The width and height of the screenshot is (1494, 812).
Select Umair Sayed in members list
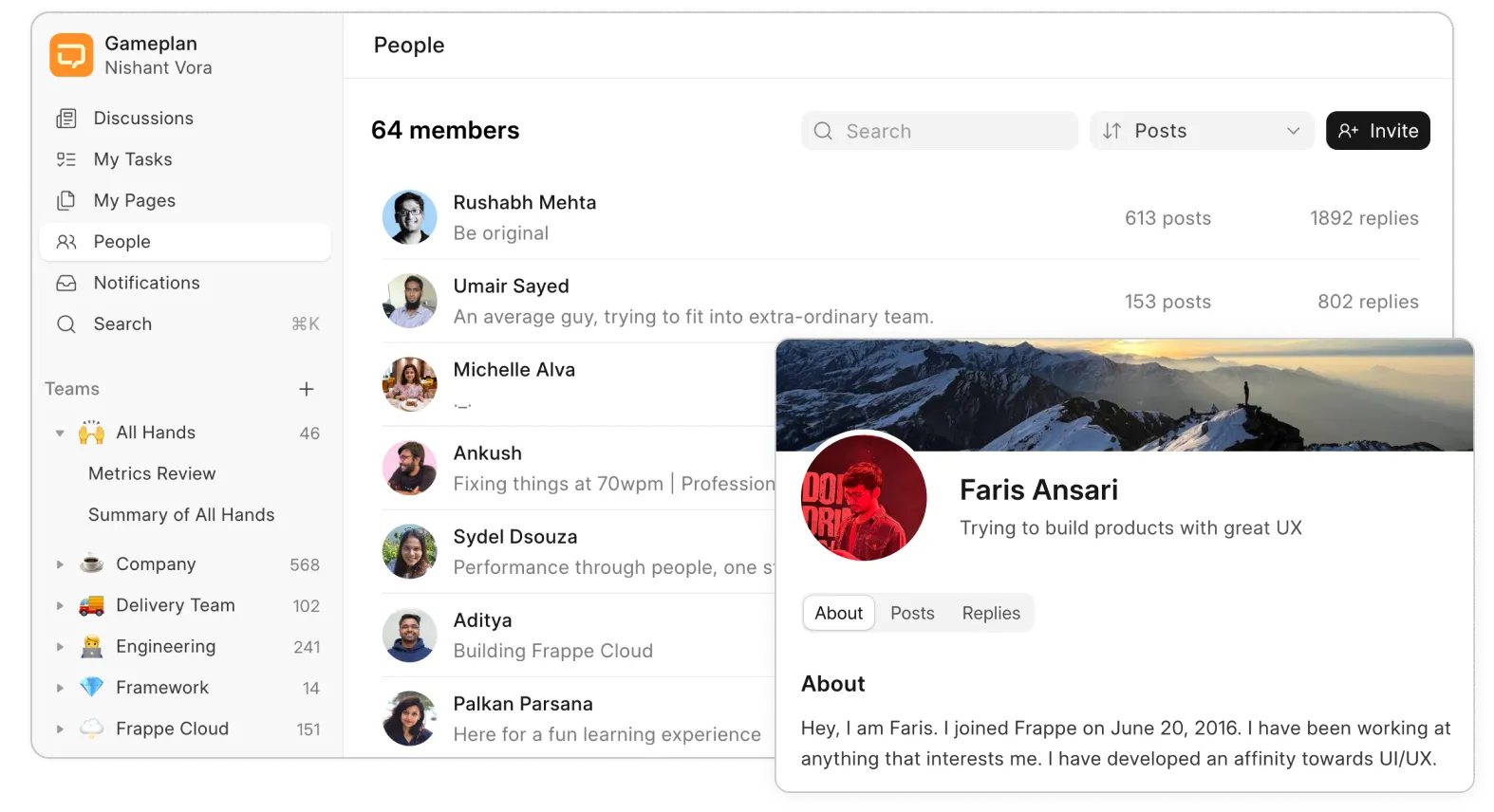512,286
